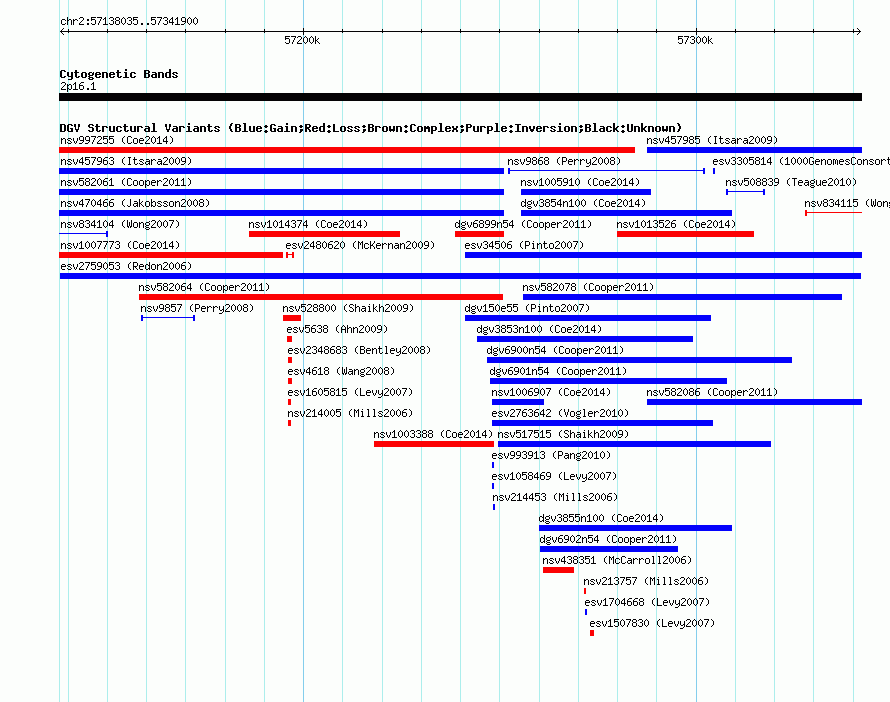Select dgv6899n54 (Cooper2011) label

coord(523,224)
